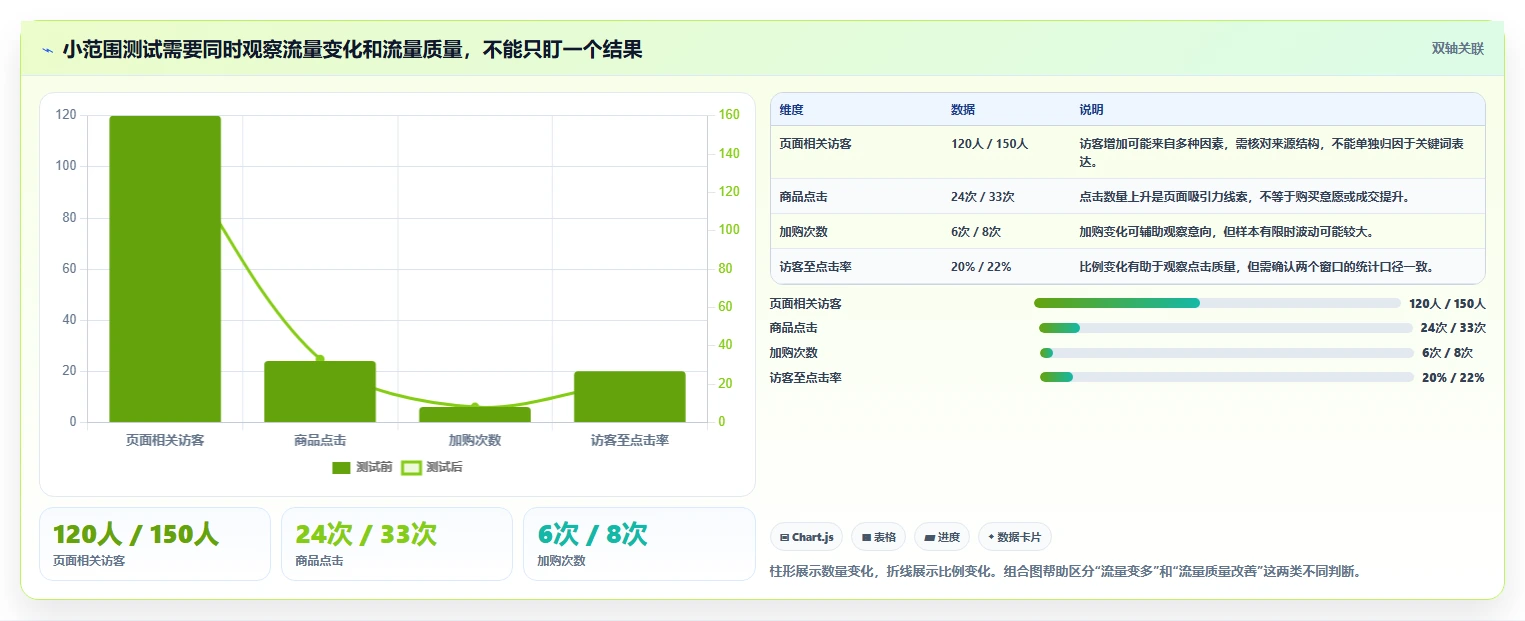
Task: Click the 进度 tag chip
Action: (x=941, y=537)
